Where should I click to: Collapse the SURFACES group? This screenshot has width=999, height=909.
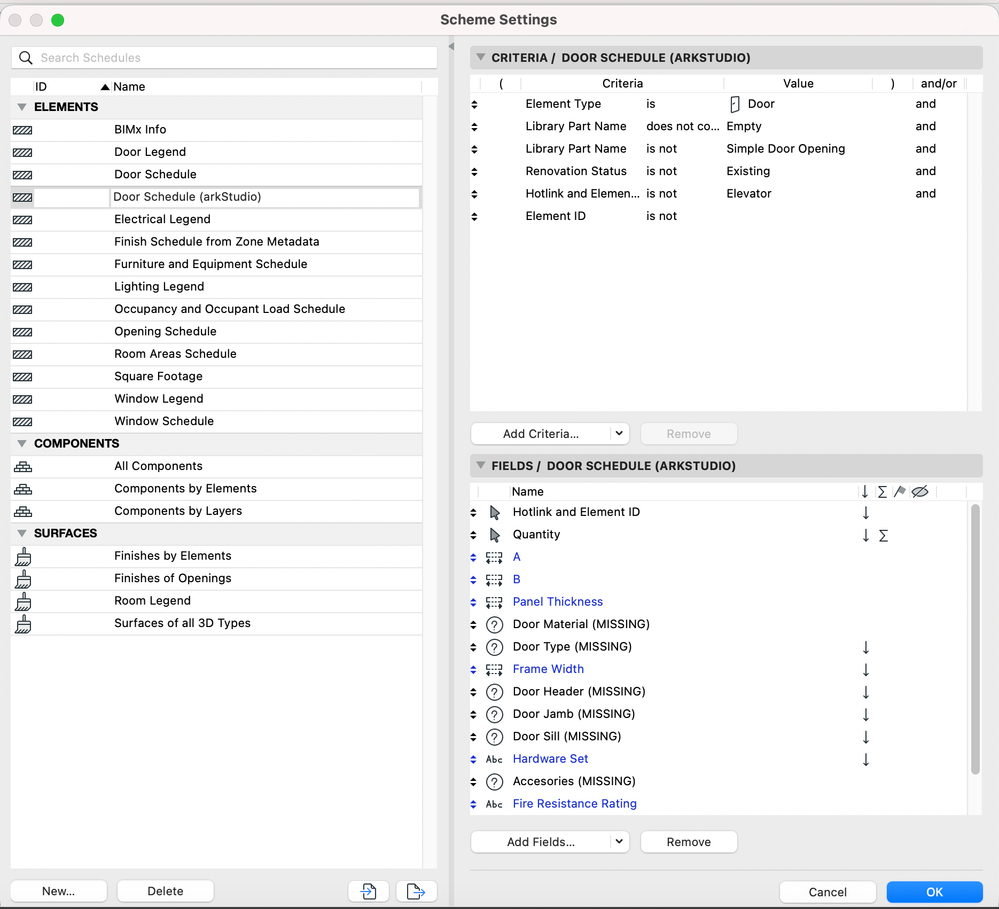(x=22, y=533)
